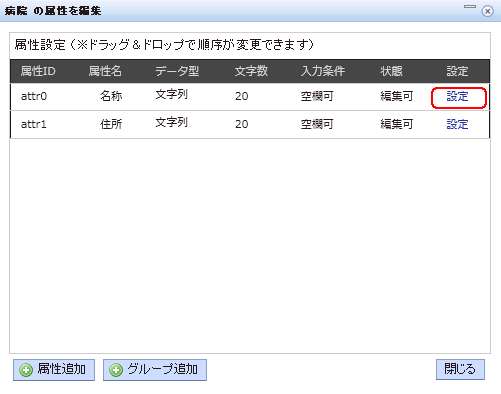Click the 属性ID column header
The height and width of the screenshot is (394, 501).
click(x=38, y=71)
